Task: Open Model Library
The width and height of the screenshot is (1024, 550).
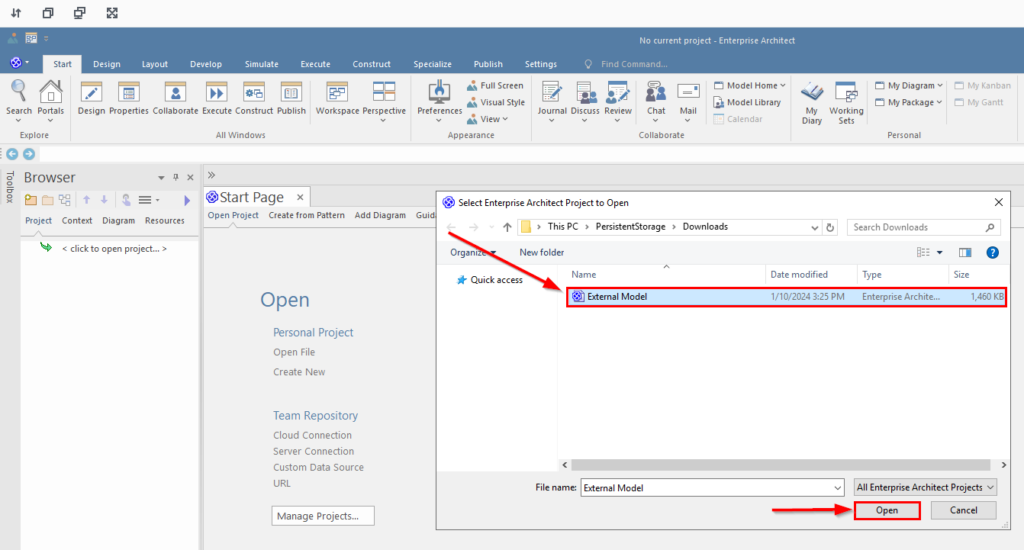Action: [x=747, y=103]
